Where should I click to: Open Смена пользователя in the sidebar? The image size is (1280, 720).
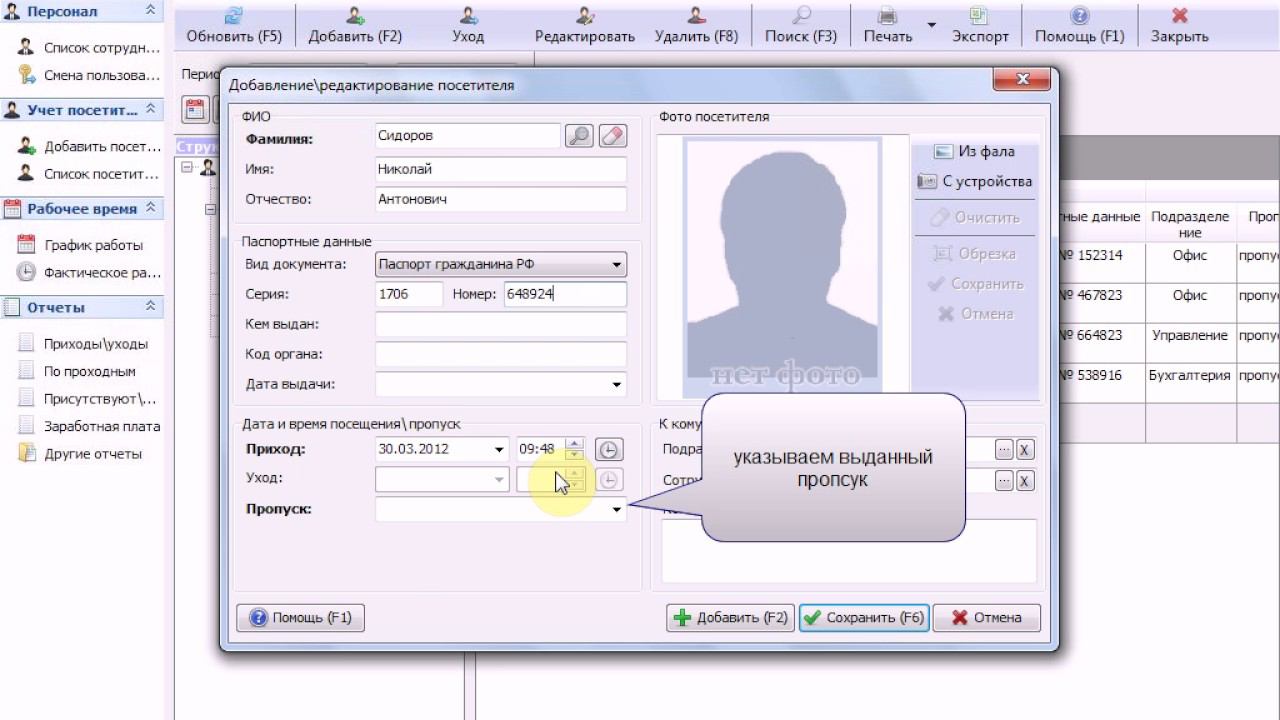[x=89, y=75]
